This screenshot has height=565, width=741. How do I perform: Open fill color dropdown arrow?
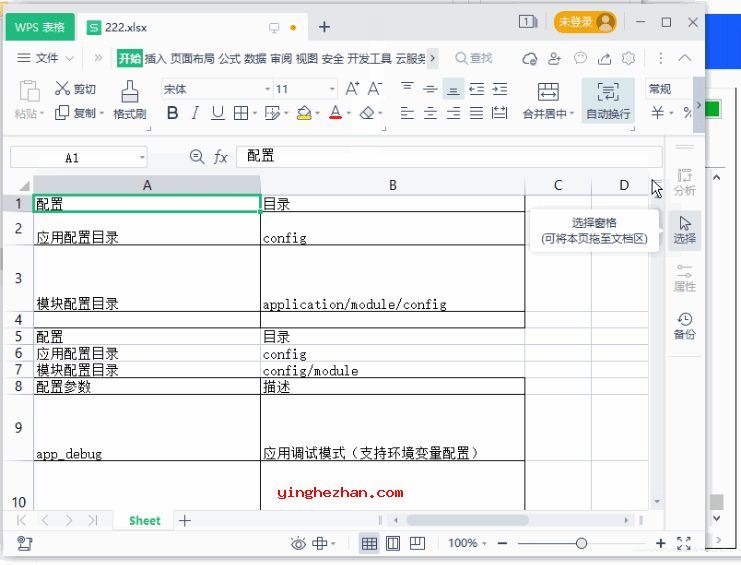pyautogui.click(x=318, y=113)
